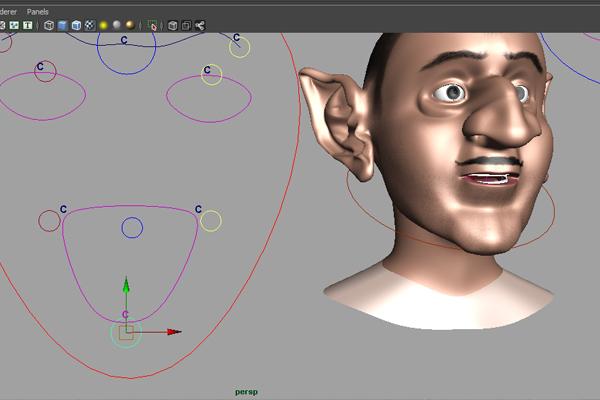The image size is (600, 400).
Task: Enable smooth shade all cube icon
Action: coord(62,26)
